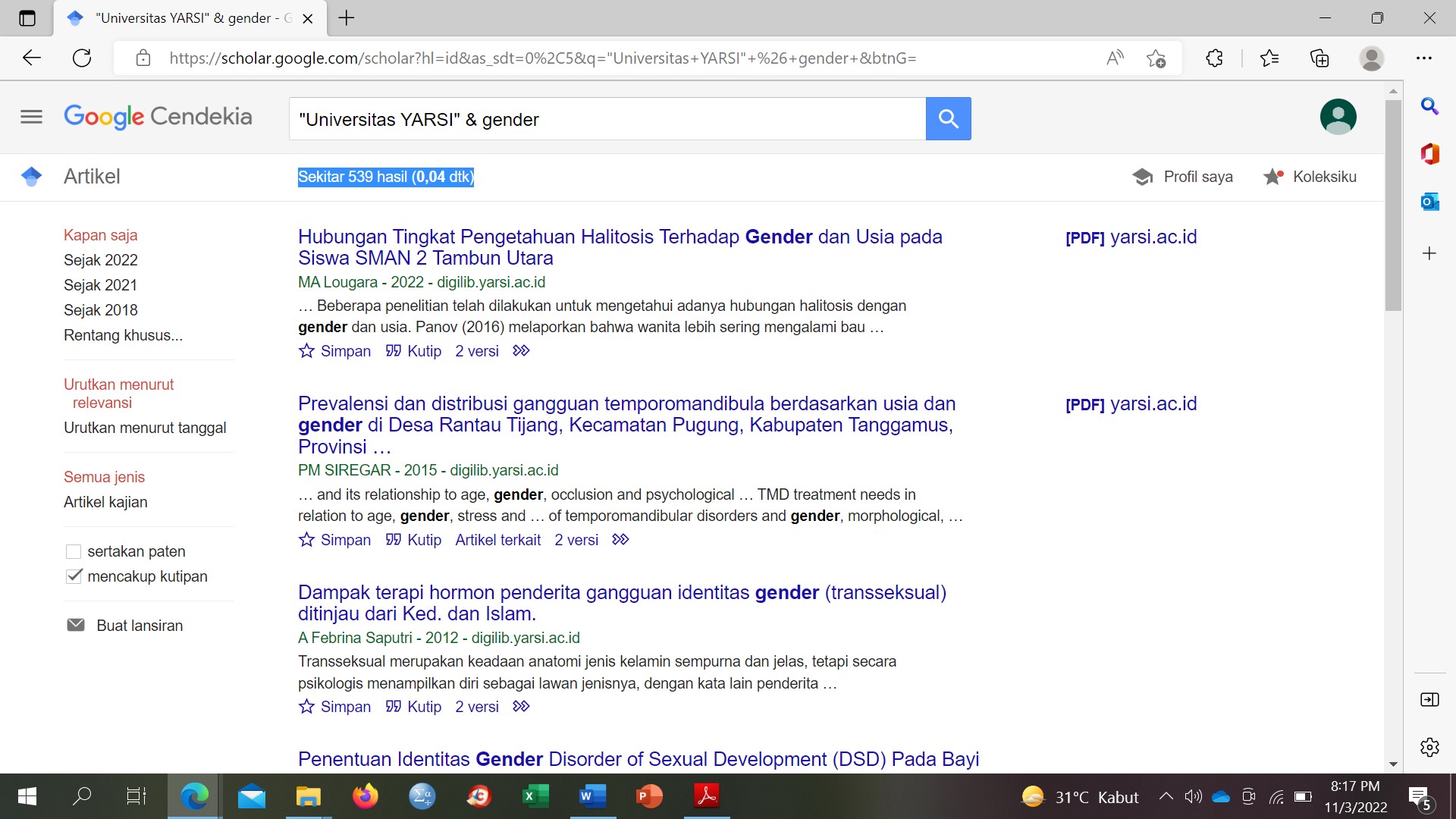The width and height of the screenshot is (1456, 819).
Task: Reload the page with refresh icon
Action: pyautogui.click(x=82, y=58)
